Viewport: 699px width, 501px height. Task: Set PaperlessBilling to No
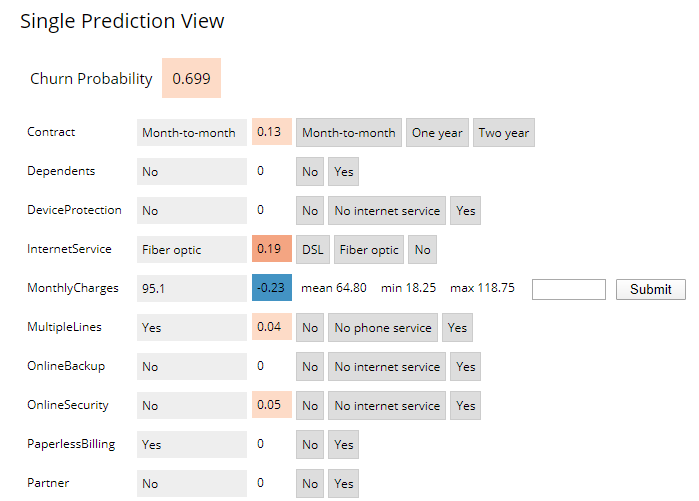click(310, 444)
